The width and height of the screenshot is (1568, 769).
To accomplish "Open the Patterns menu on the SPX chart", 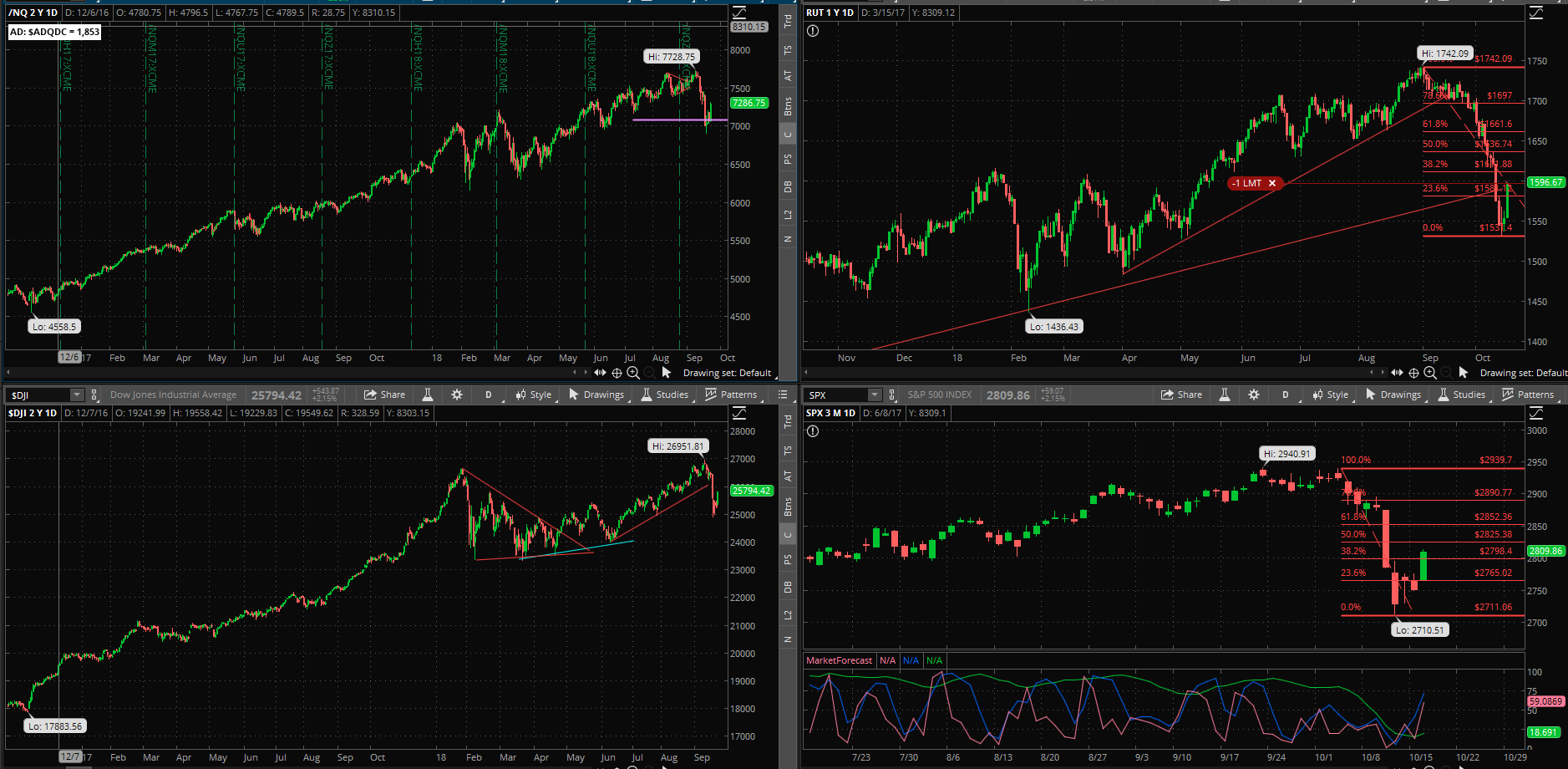I will tap(1528, 395).
